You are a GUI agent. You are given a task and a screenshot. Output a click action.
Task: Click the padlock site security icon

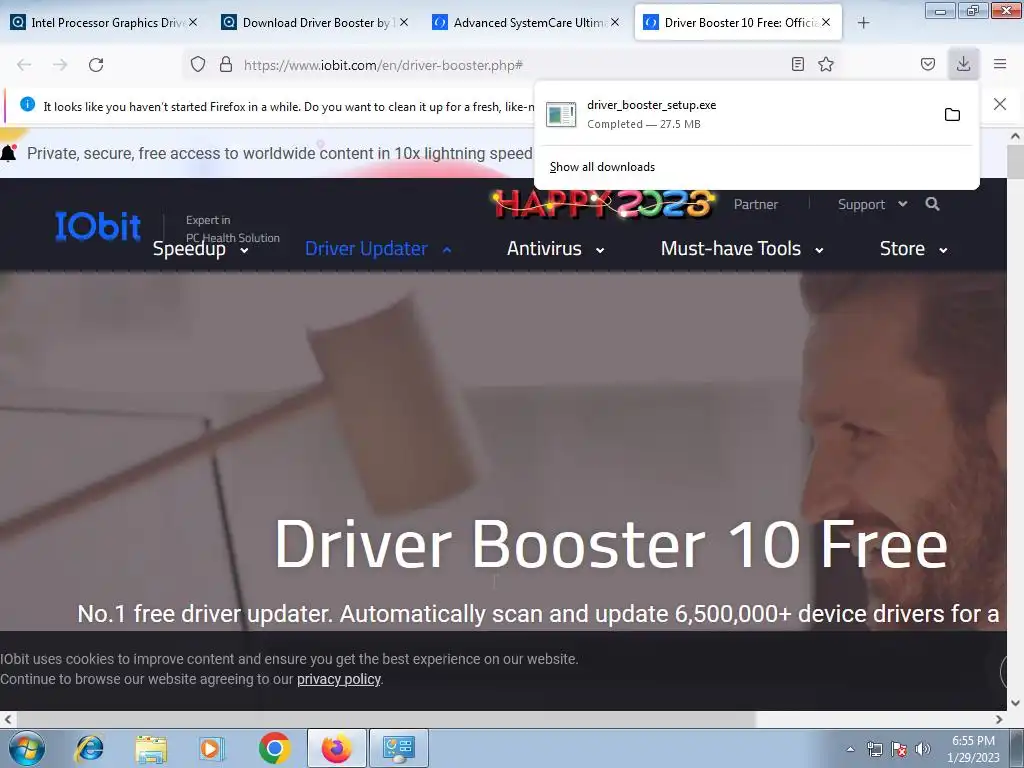[x=226, y=64]
